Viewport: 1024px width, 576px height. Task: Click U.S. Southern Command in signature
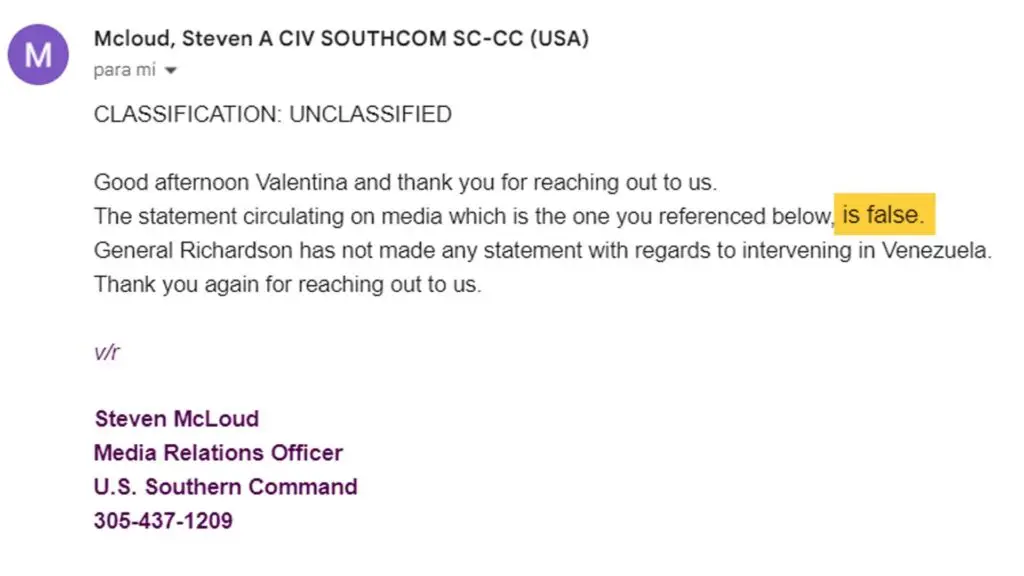(x=225, y=487)
